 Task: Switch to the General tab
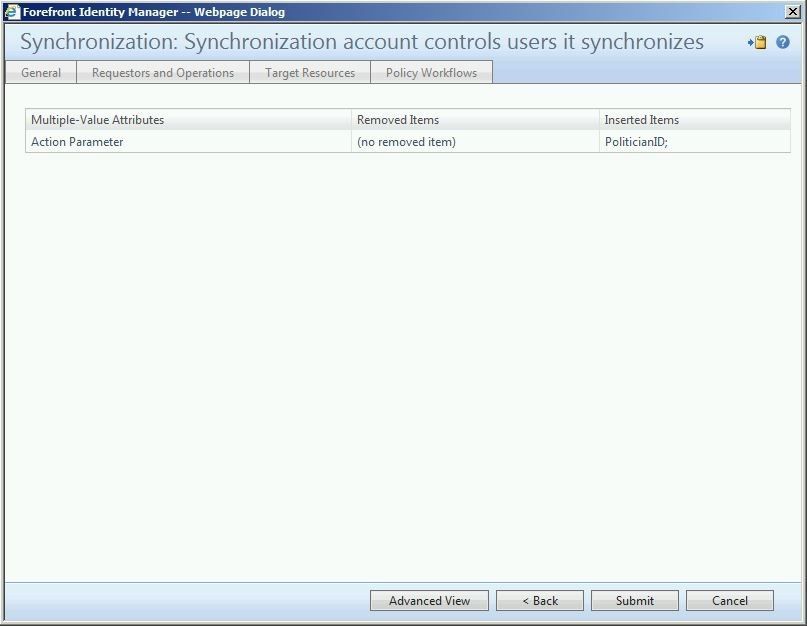click(x=41, y=73)
